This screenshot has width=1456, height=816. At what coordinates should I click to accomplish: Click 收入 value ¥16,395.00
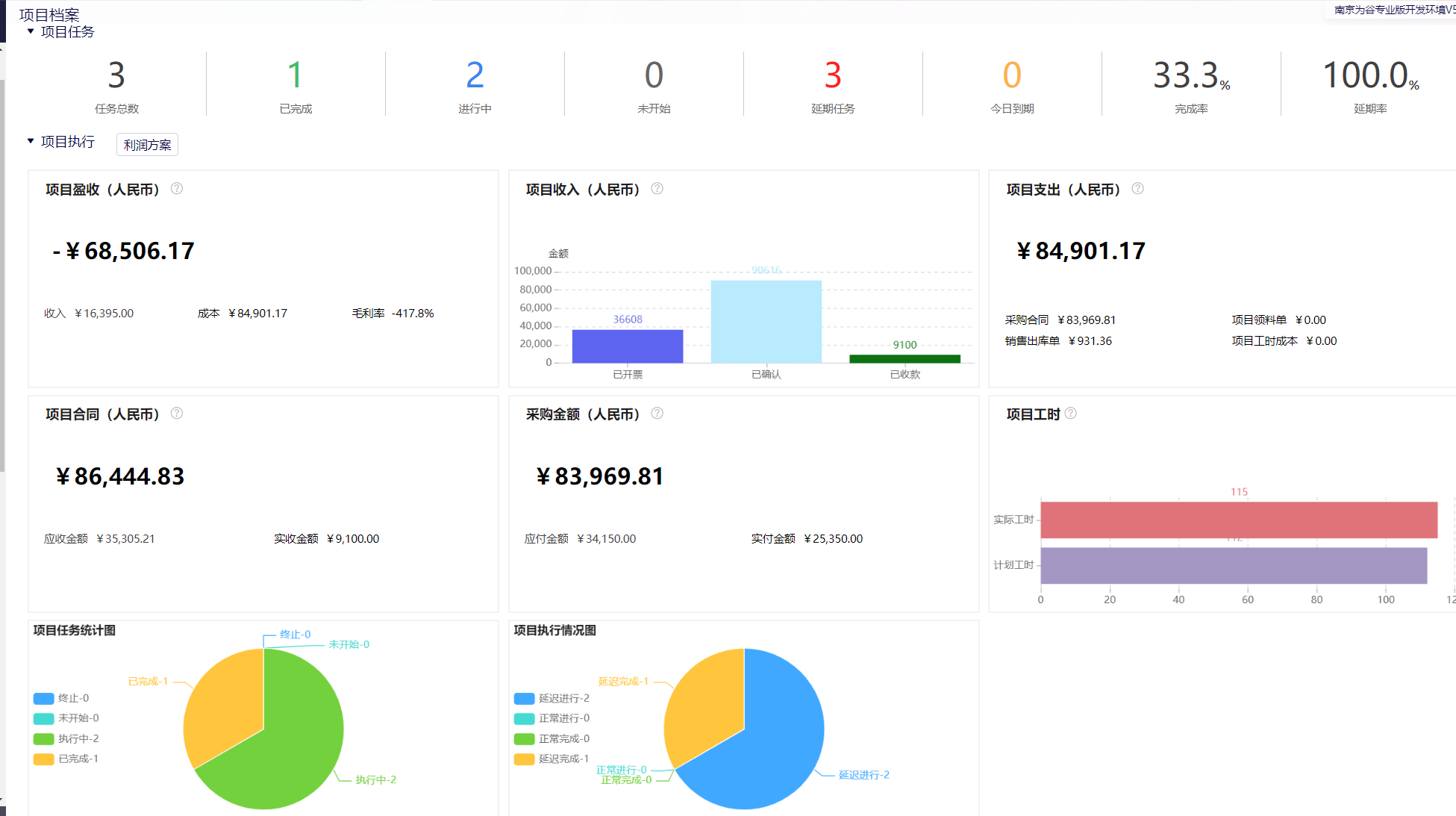(104, 314)
